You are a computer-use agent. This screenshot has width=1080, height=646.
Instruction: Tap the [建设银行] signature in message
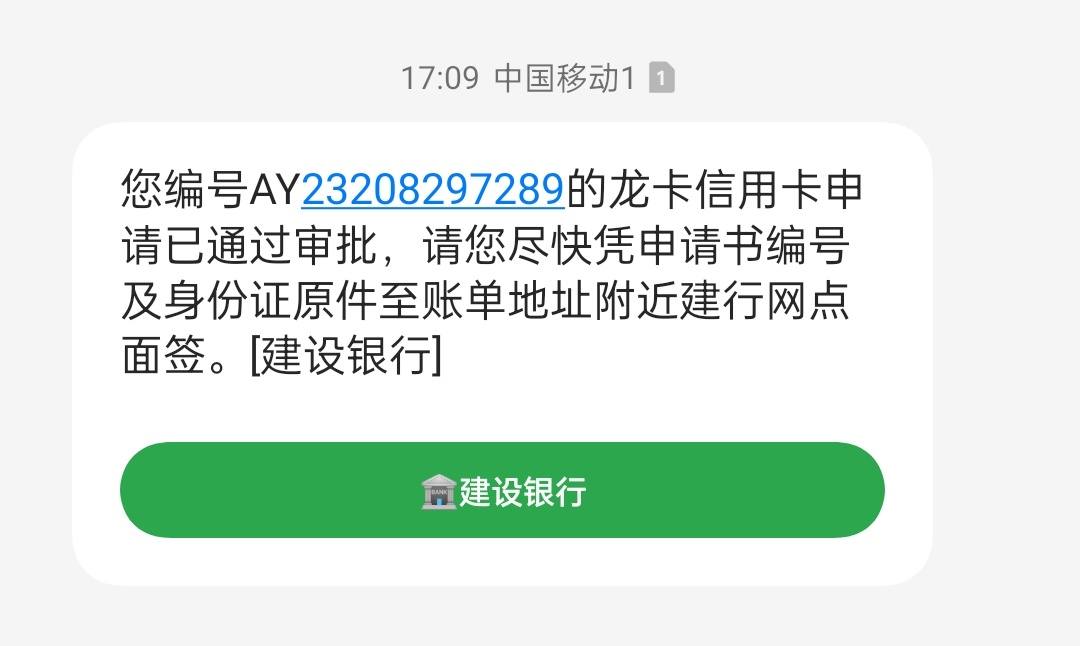coord(346,355)
